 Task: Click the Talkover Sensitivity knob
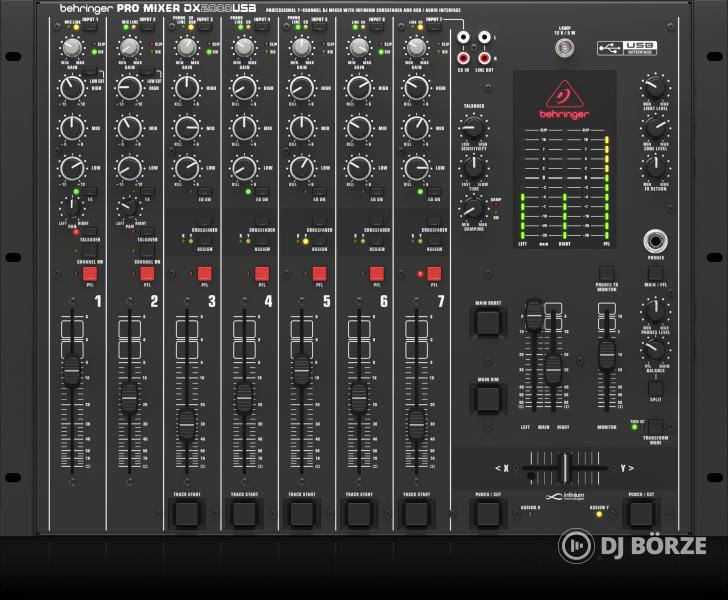click(473, 127)
